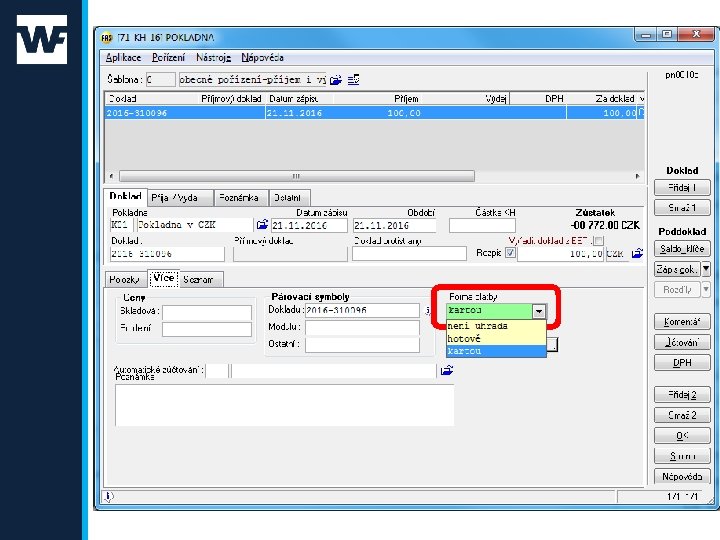
Task: Toggle the Rozpis checkbox
Action: pos(510,253)
